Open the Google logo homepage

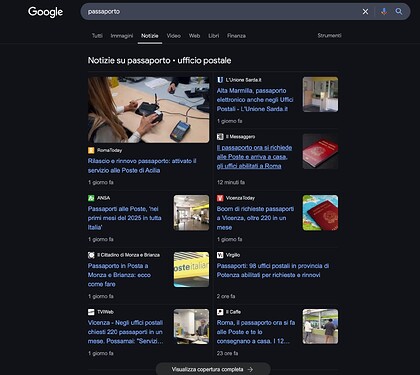[x=45, y=12]
